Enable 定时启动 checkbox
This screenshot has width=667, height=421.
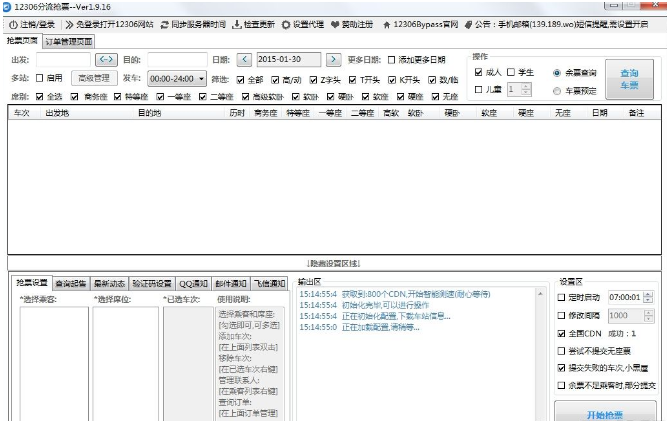click(561, 297)
